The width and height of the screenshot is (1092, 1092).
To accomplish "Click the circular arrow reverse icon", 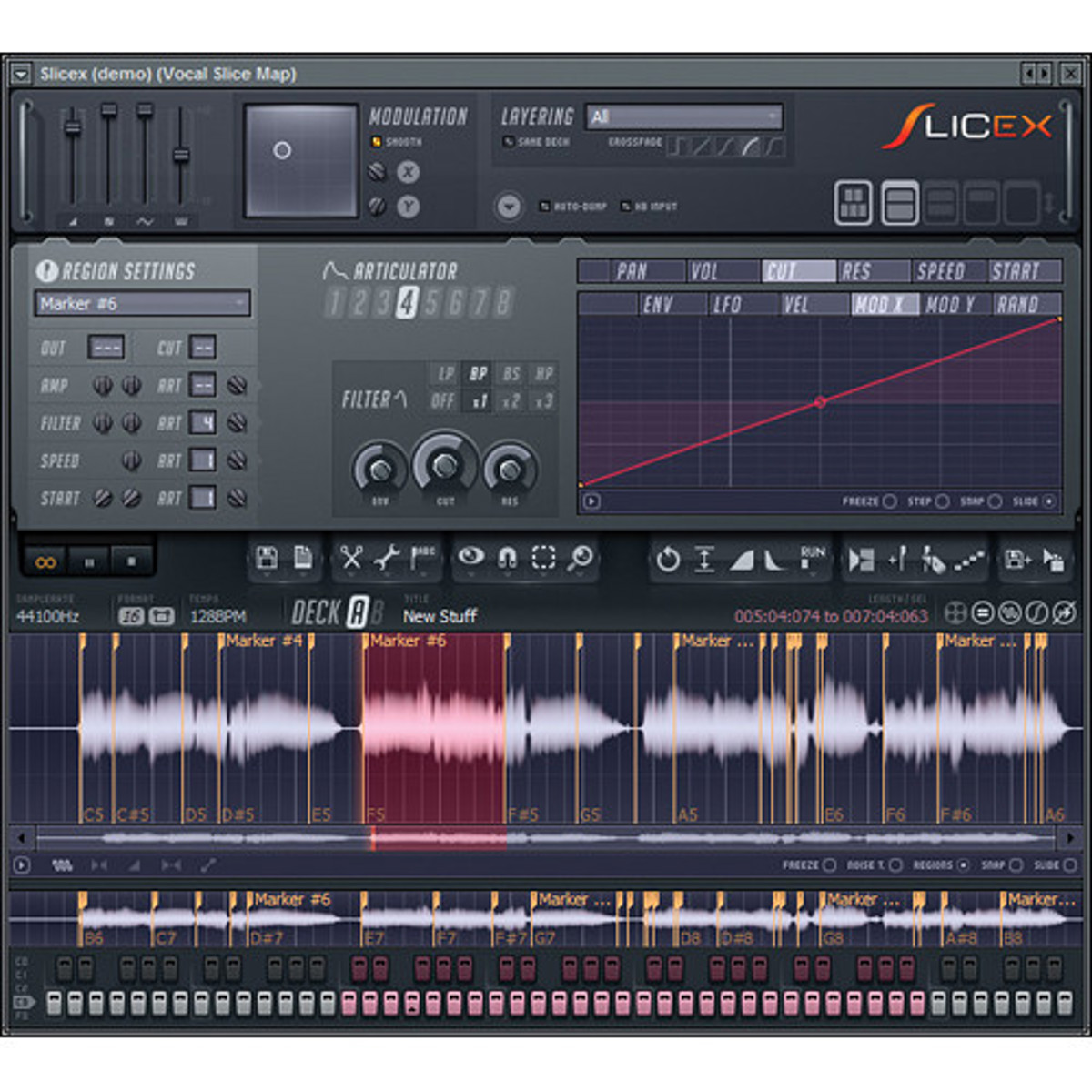I will 668,560.
